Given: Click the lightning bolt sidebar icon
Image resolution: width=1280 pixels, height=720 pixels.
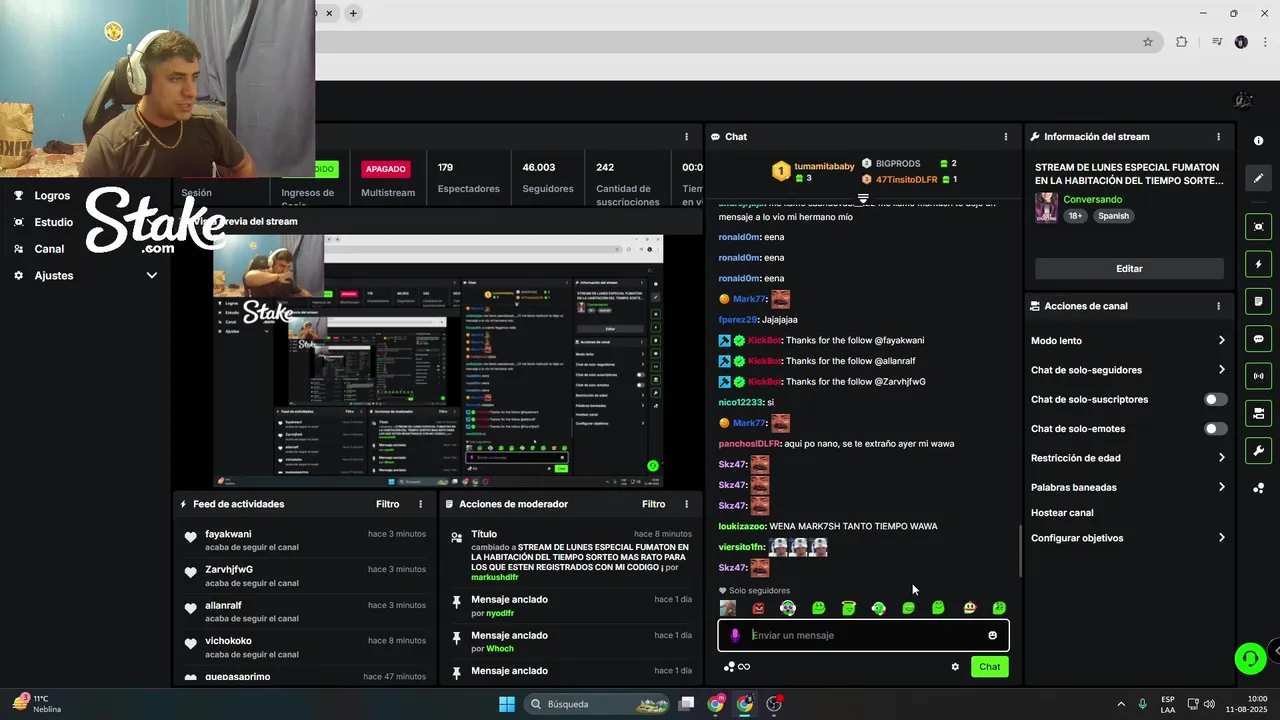Looking at the screenshot, I should tap(1258, 264).
